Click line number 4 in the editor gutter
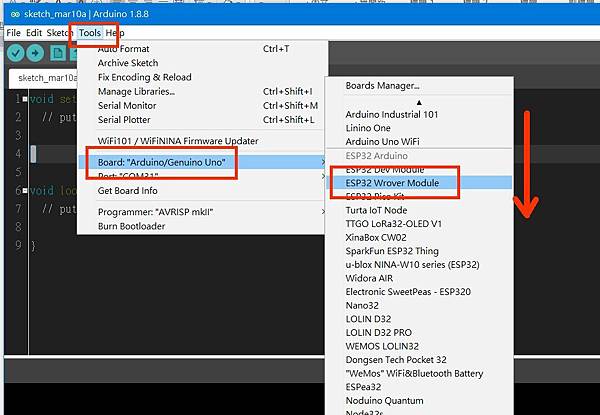600x415 pixels. [18, 154]
